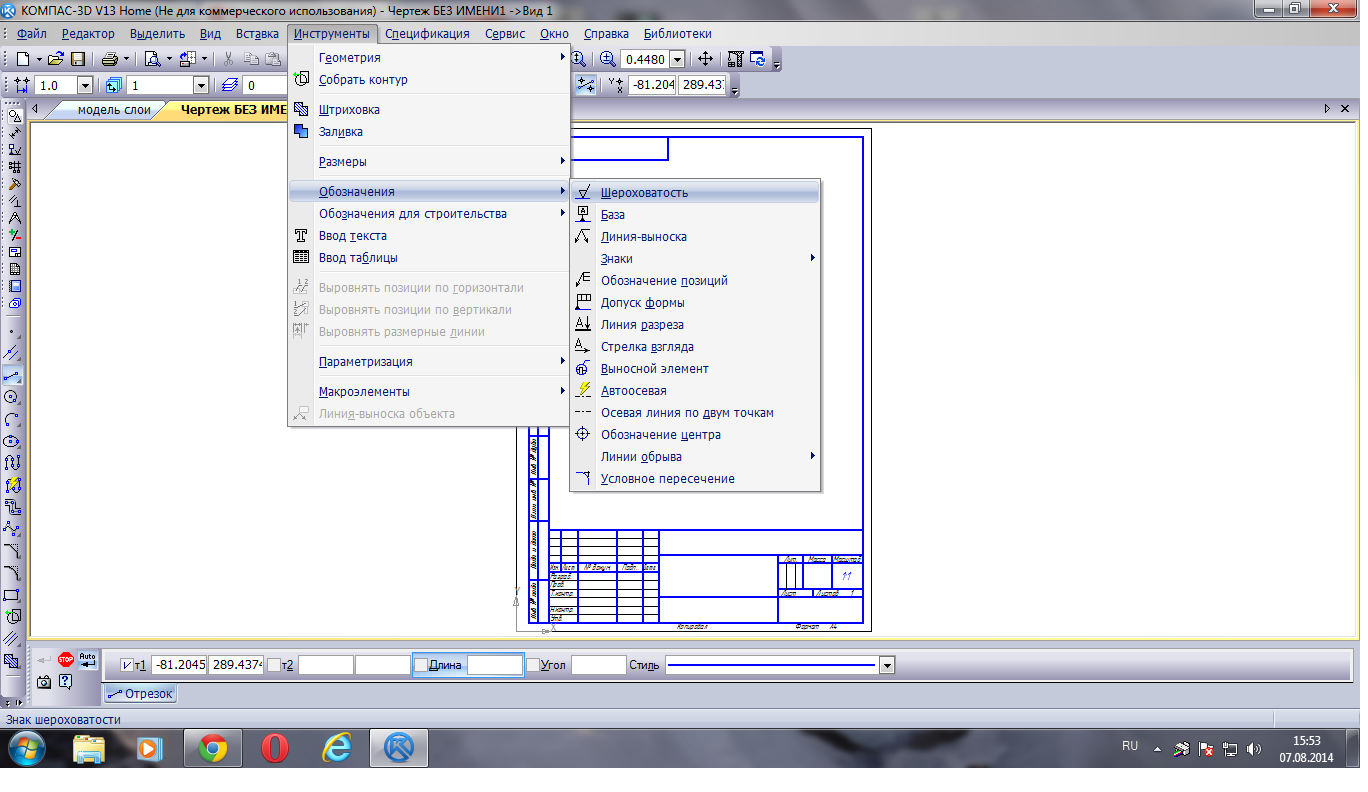Click the Длина value input field

495,665
